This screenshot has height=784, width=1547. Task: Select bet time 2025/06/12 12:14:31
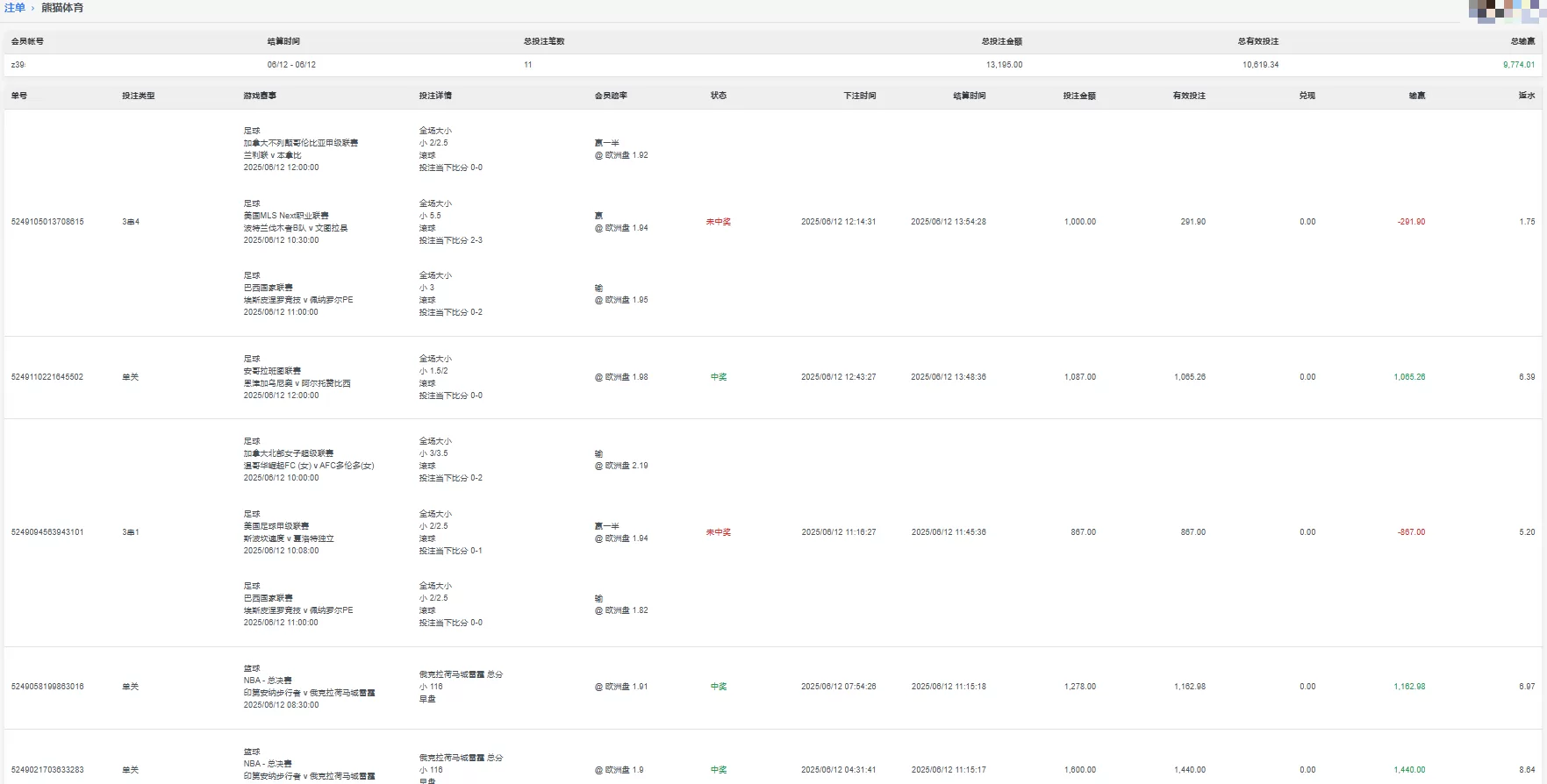tap(838, 222)
